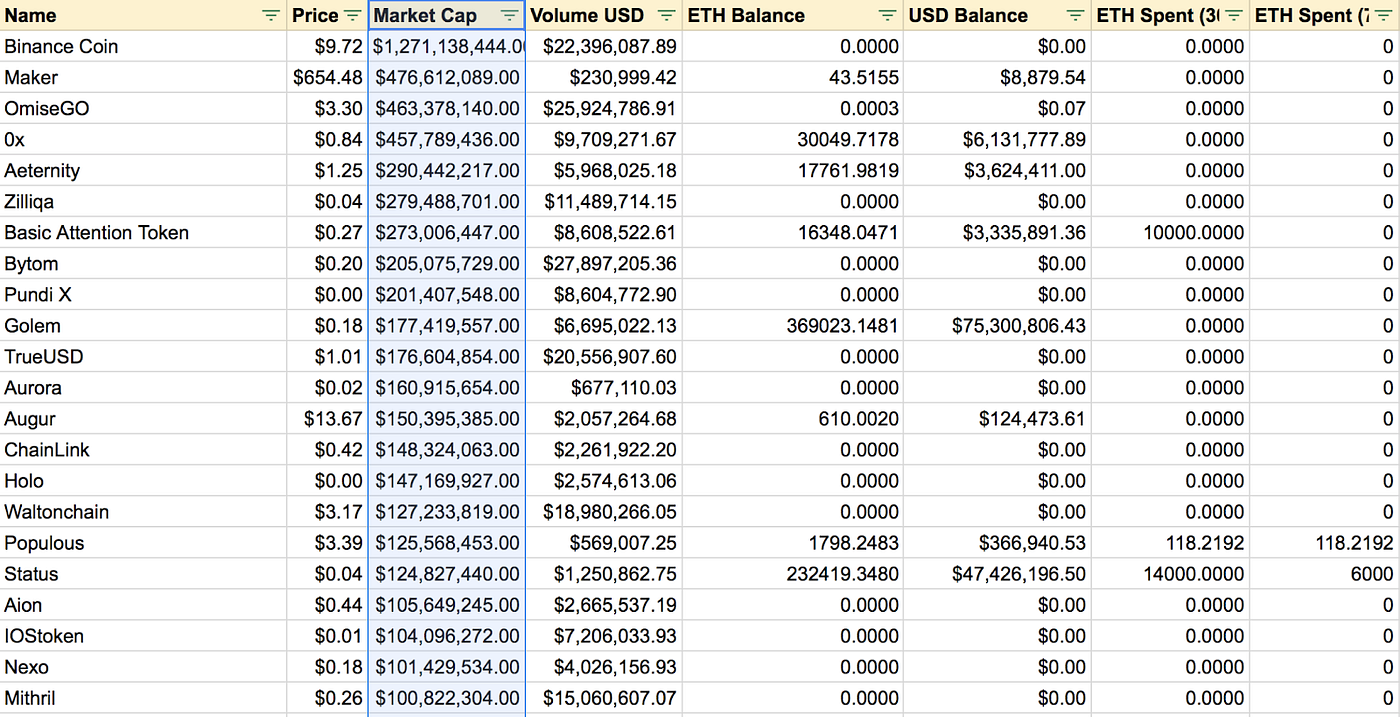This screenshot has height=717, width=1400.
Task: Open the Market Cap column filter icon
Action: 509,15
